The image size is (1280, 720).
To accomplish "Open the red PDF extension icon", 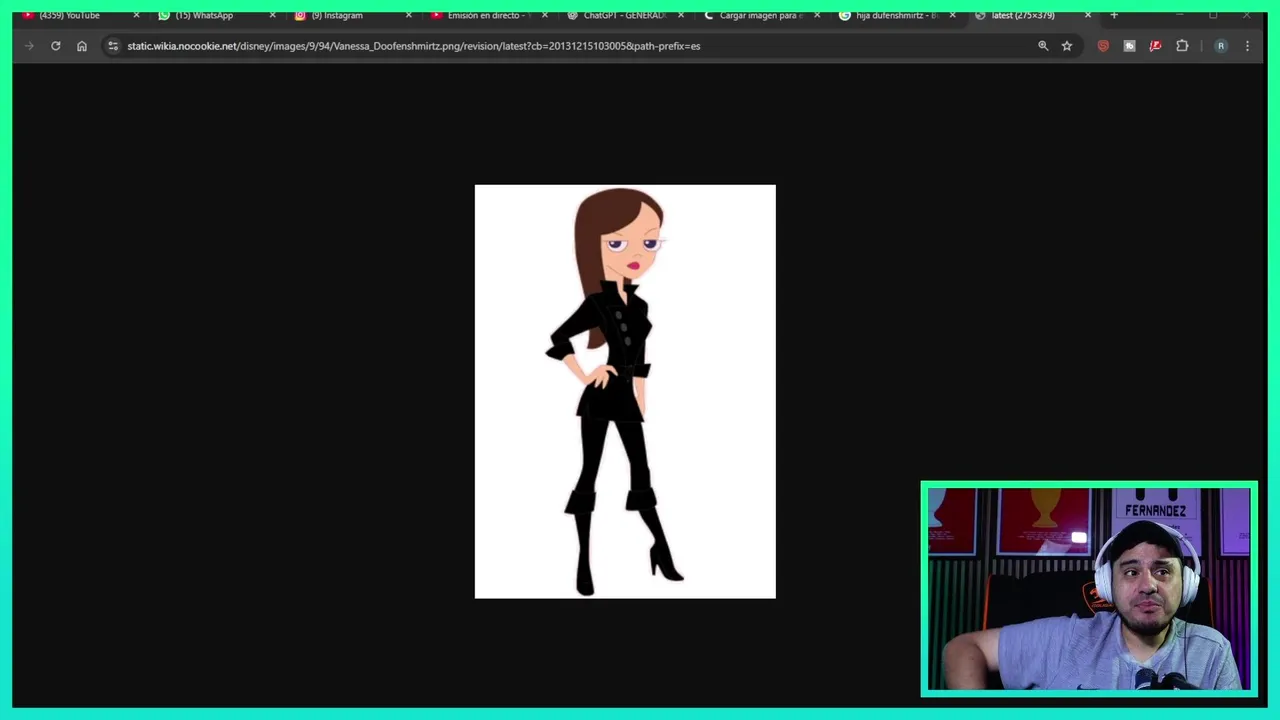I will coord(1156,46).
